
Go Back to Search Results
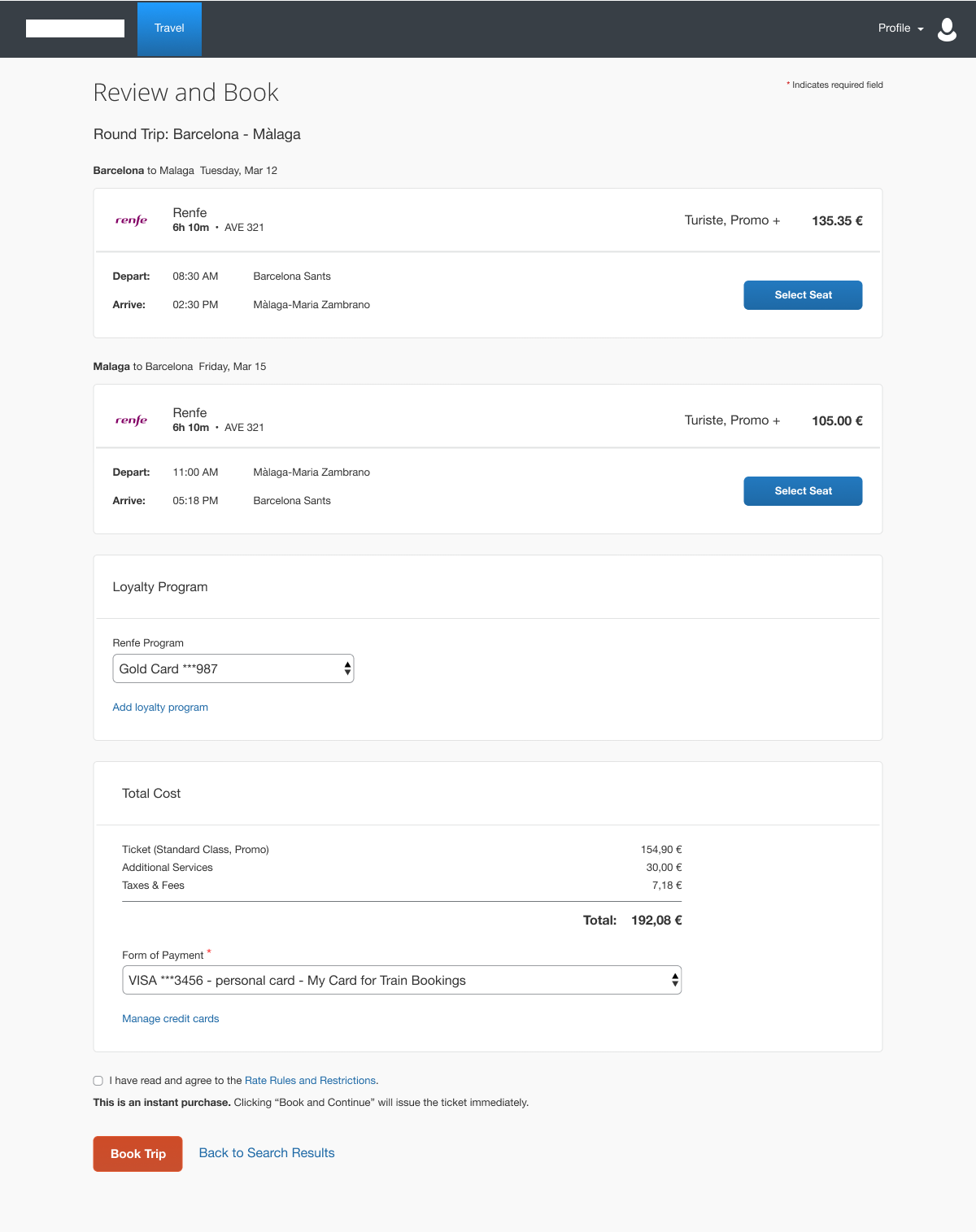click(x=267, y=1153)
